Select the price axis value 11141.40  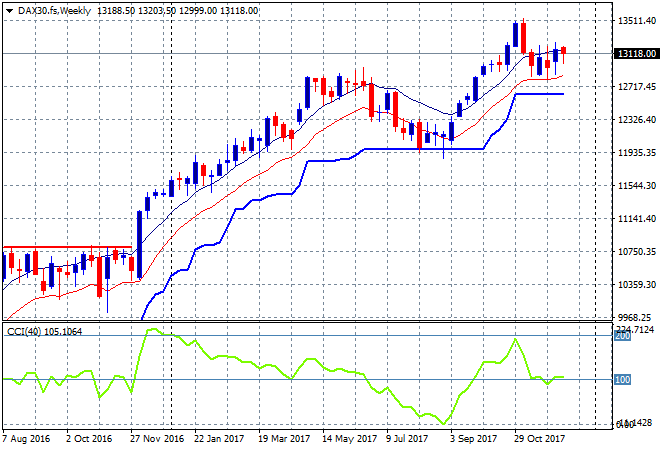[637, 218]
